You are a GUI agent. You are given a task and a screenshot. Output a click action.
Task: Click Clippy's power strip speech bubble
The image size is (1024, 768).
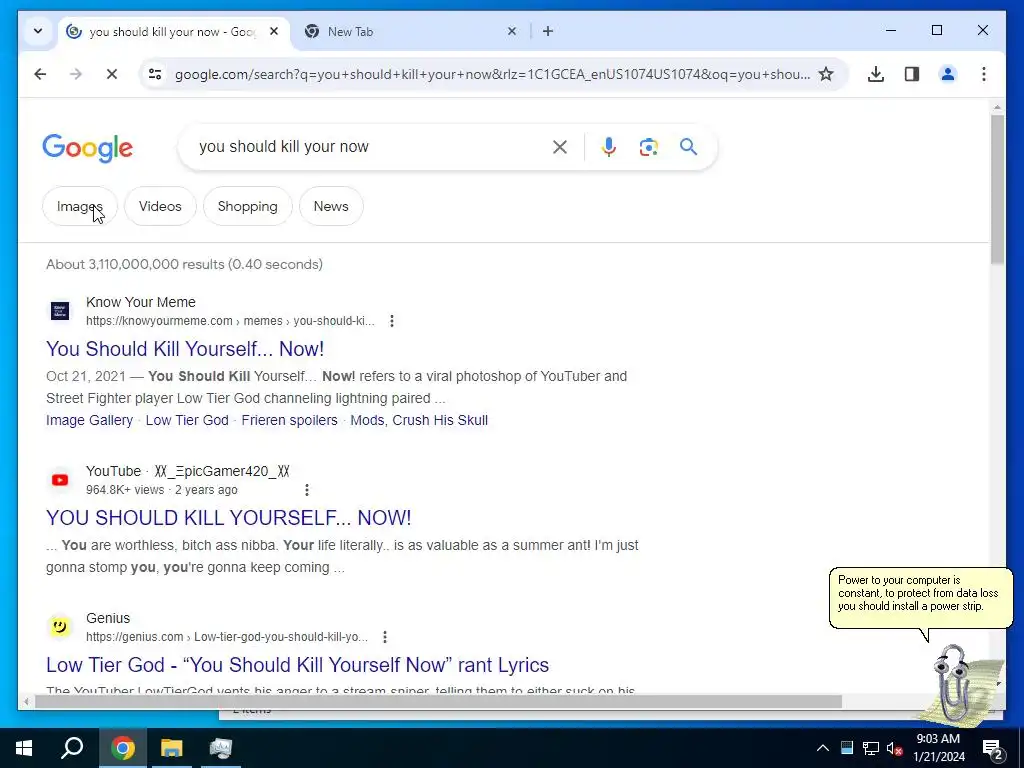pyautogui.click(x=920, y=598)
